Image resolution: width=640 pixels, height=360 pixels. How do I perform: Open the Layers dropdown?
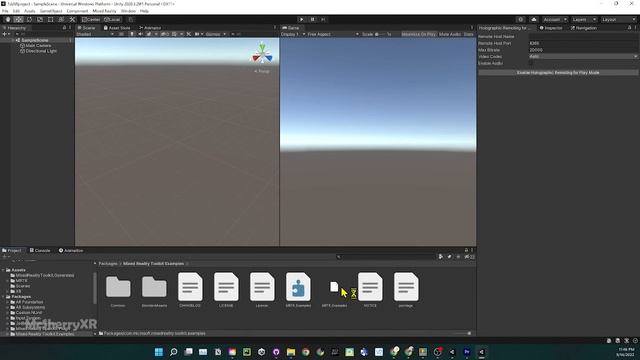(584, 20)
